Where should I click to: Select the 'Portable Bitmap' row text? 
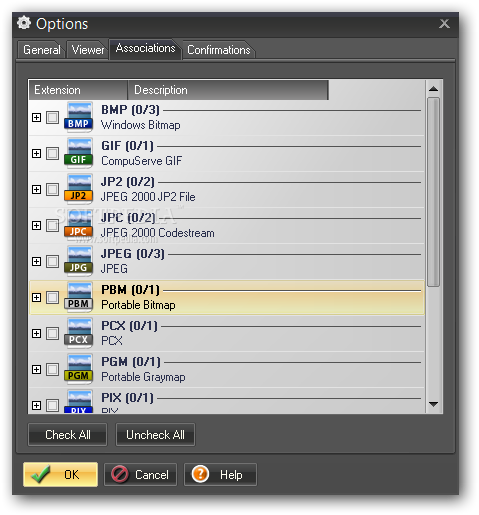[x=138, y=305]
